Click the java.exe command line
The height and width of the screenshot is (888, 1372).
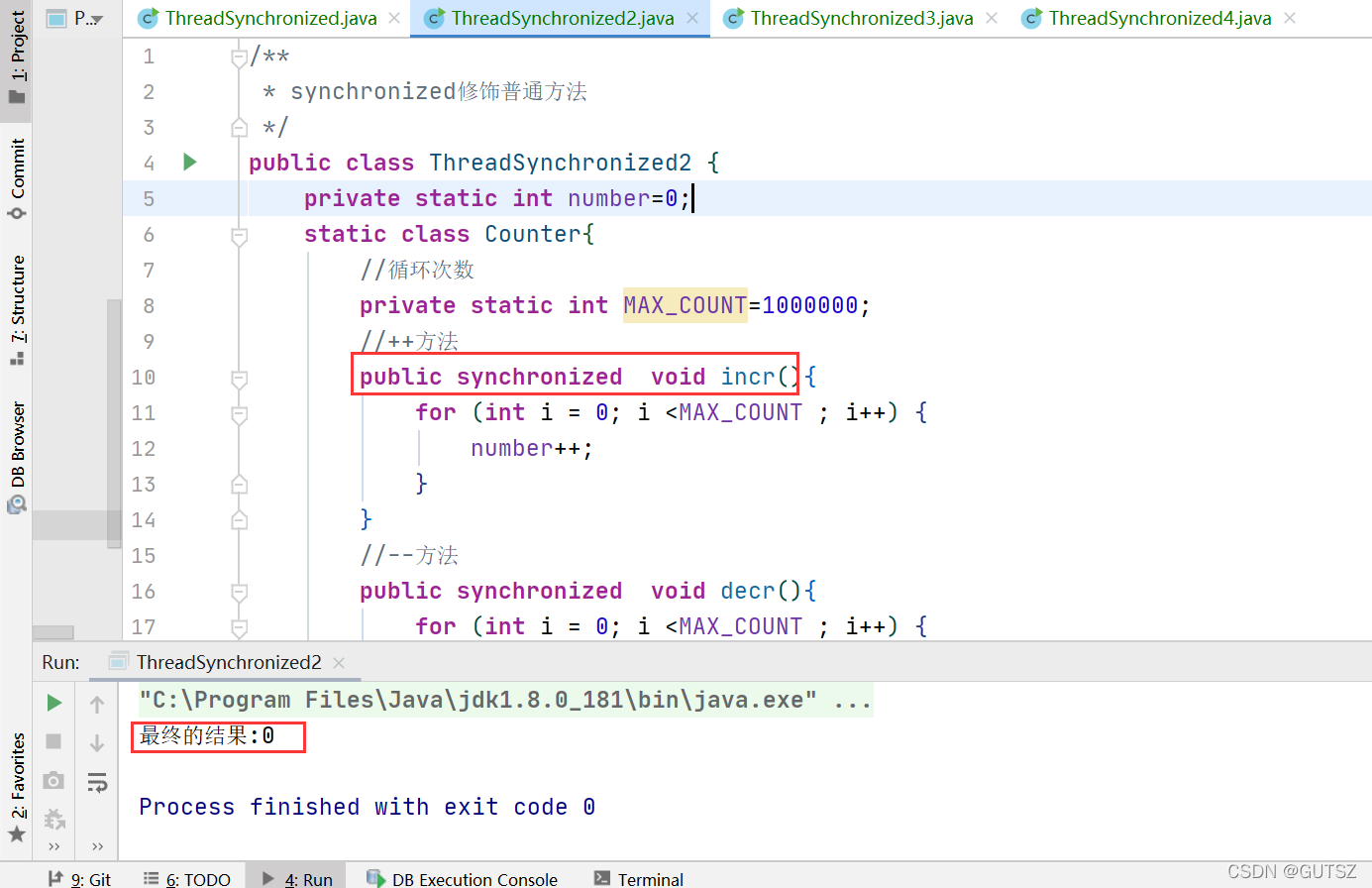(505, 700)
